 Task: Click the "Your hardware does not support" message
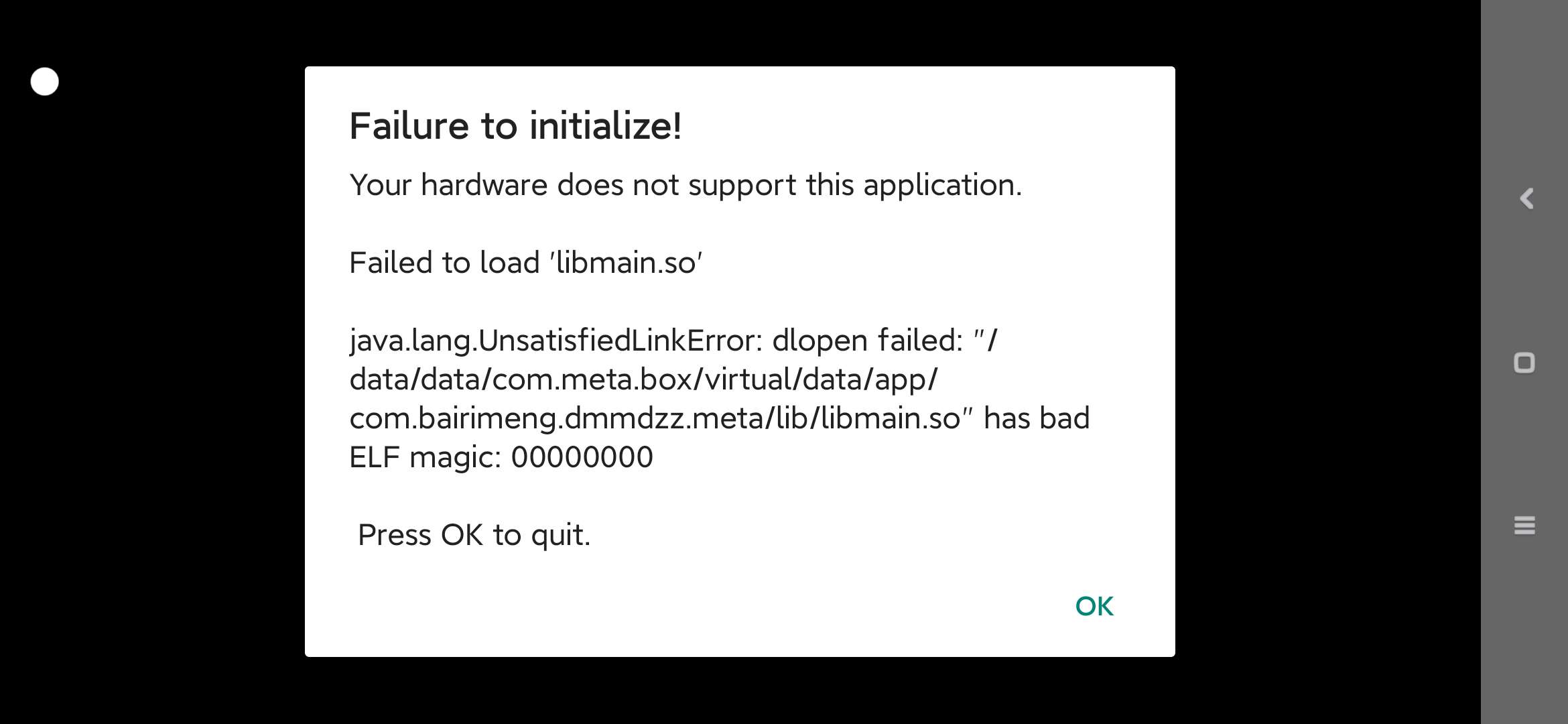(685, 185)
